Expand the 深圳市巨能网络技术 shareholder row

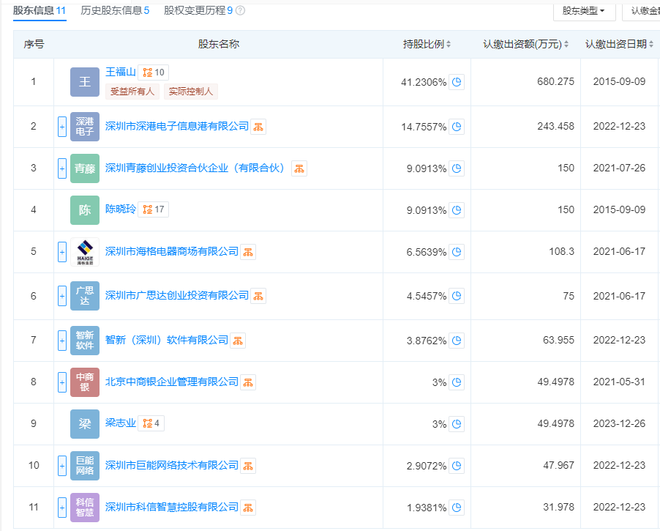(62, 466)
